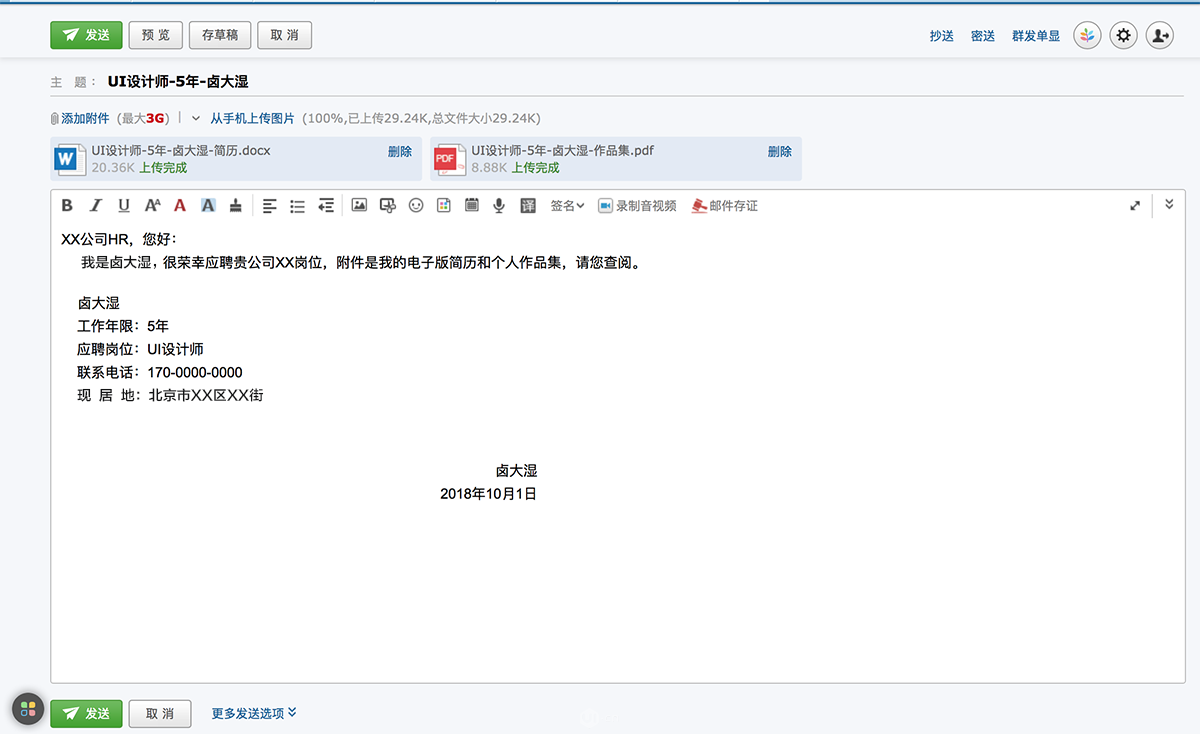Enable the 抄送 CC field

[x=941, y=35]
